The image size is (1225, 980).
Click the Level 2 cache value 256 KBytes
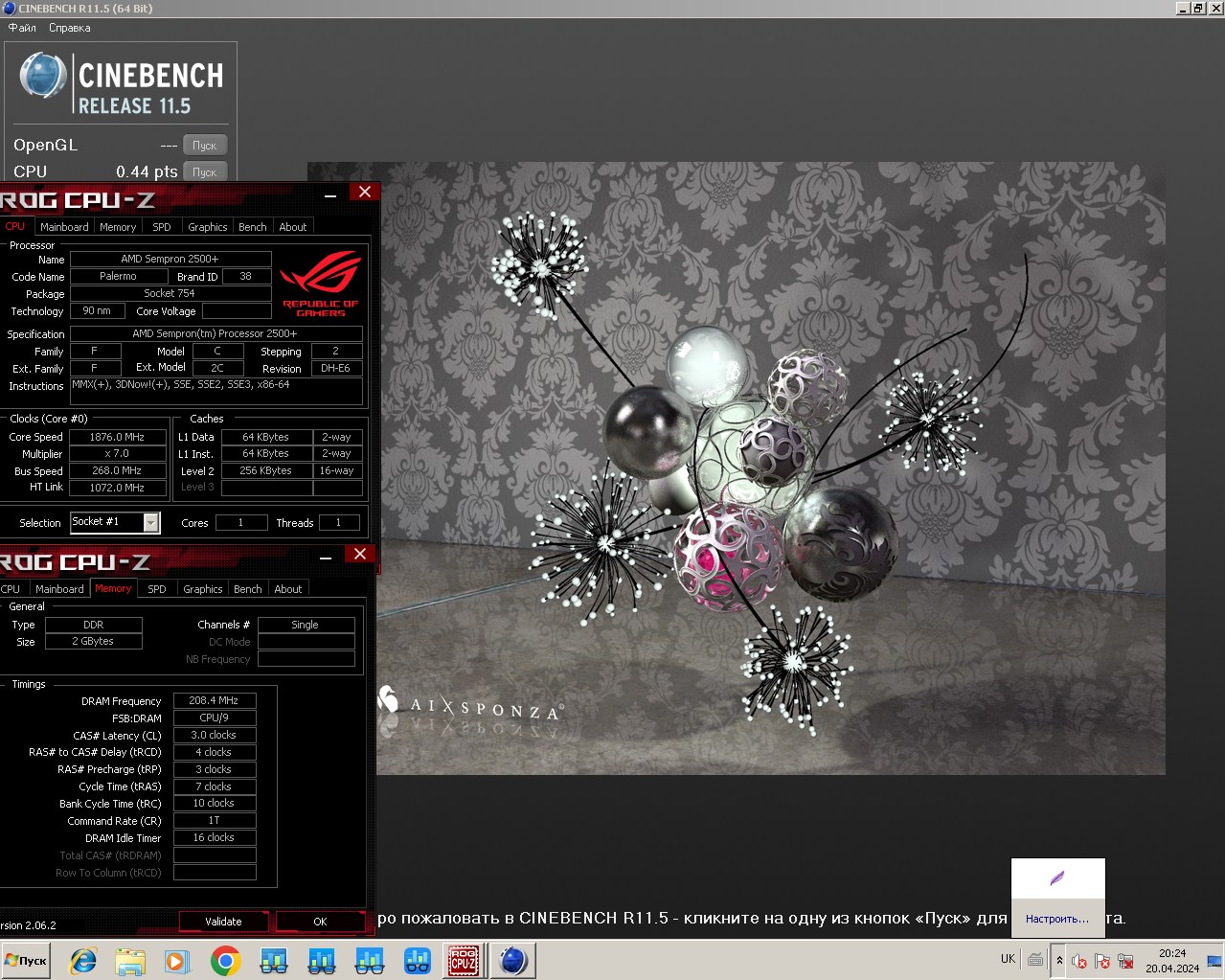point(267,470)
